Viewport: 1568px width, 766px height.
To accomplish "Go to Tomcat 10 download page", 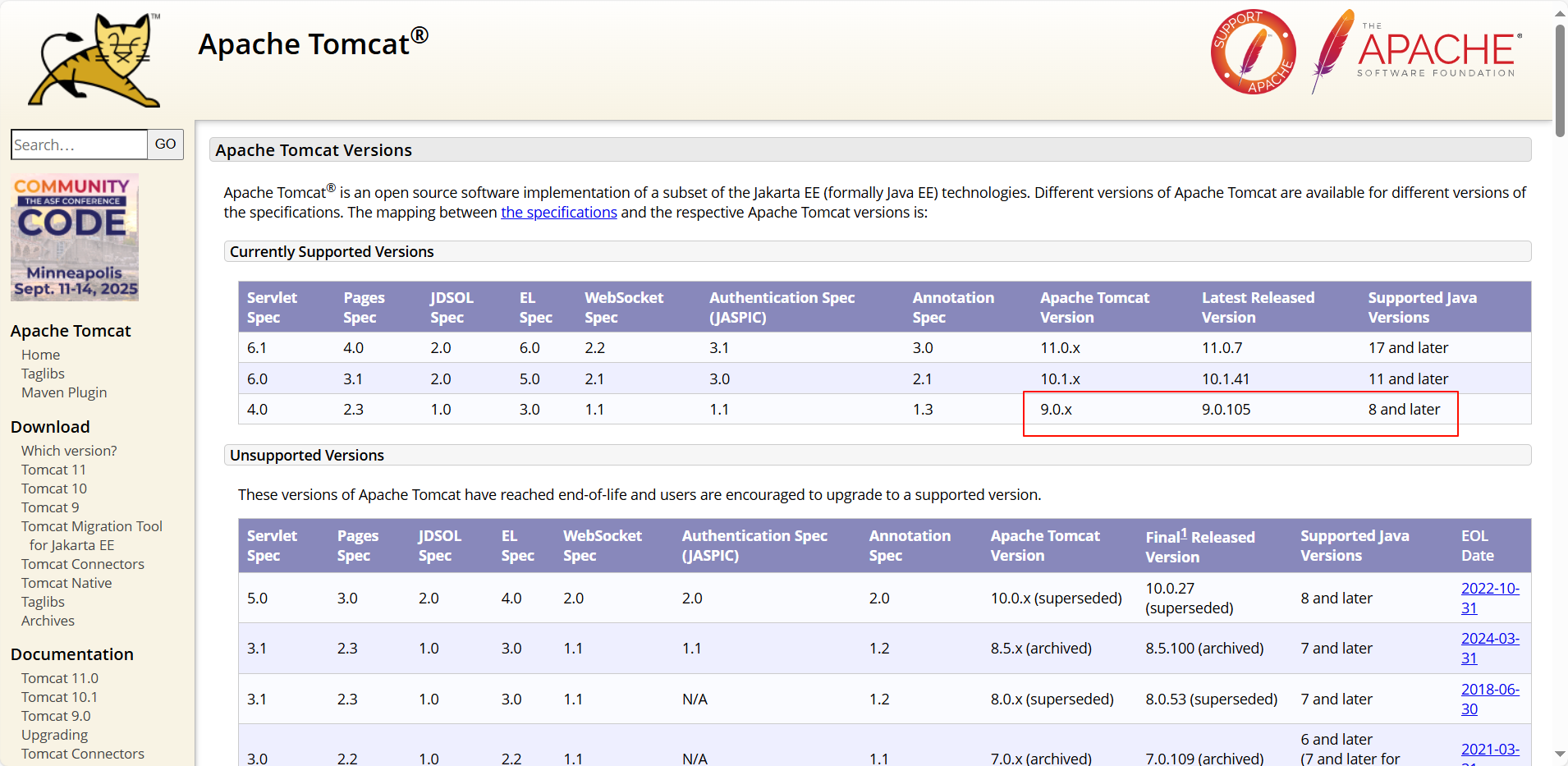I will click(x=54, y=488).
